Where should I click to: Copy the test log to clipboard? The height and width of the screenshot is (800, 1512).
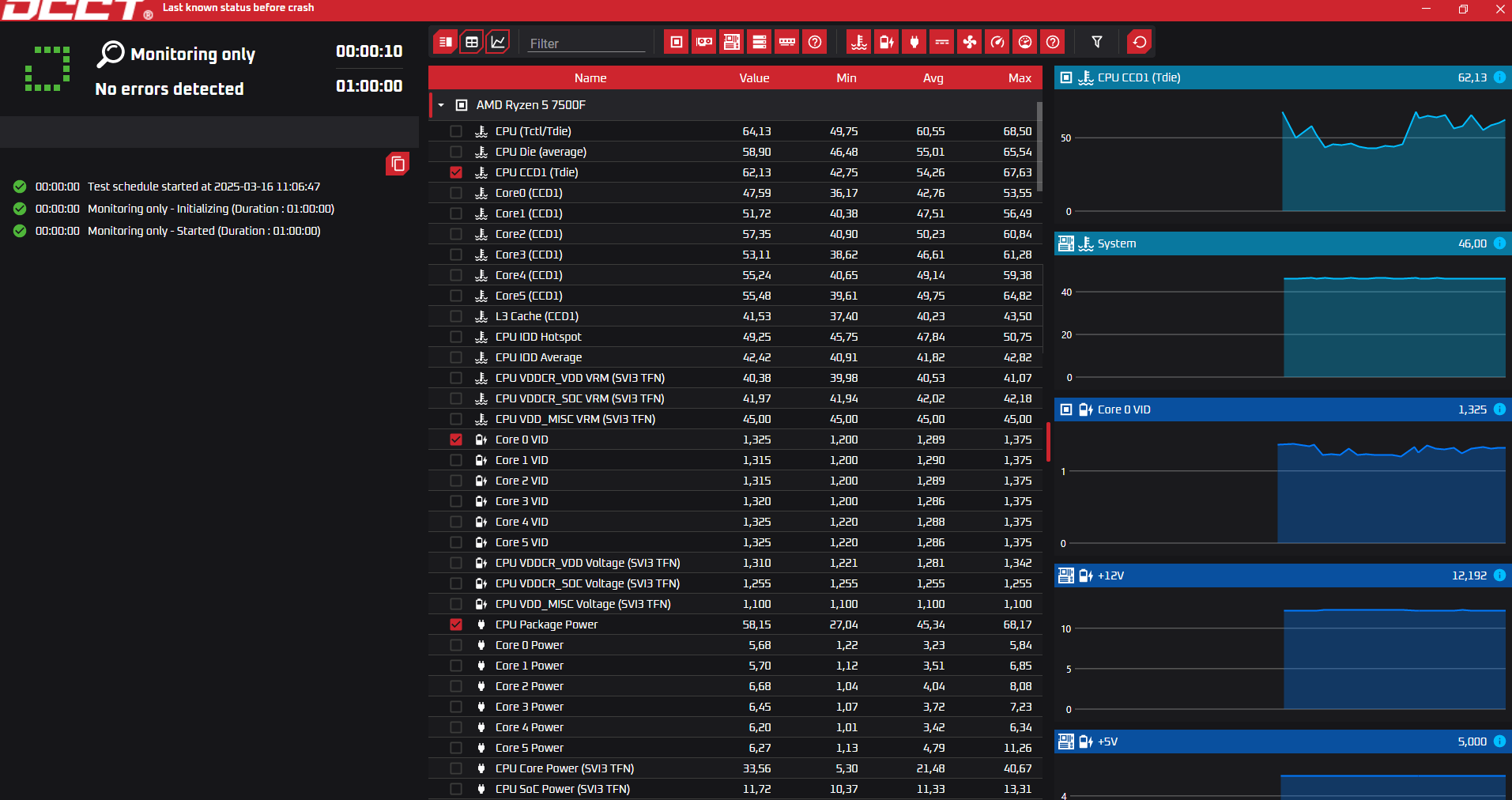[398, 164]
